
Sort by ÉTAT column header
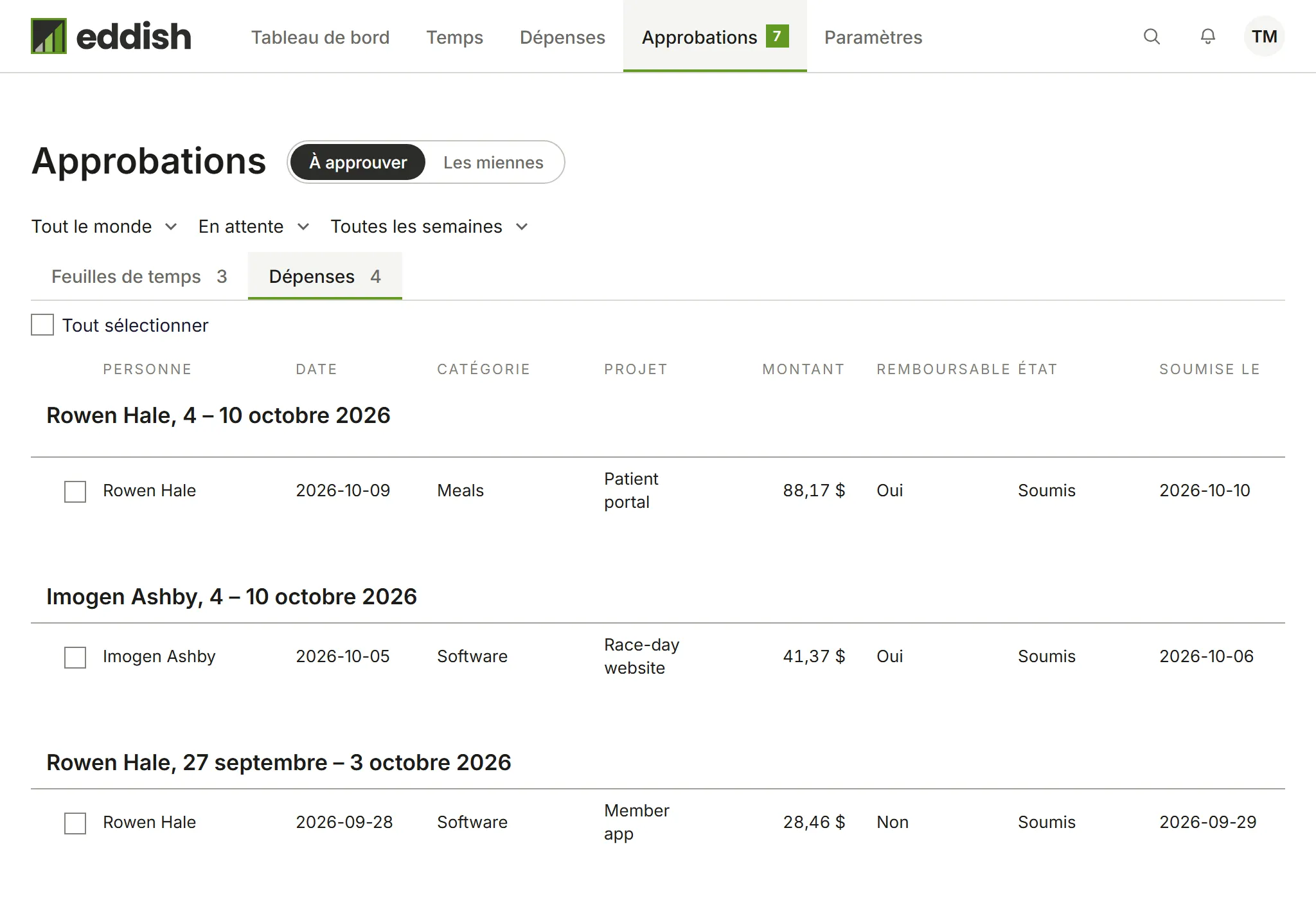tap(1038, 369)
